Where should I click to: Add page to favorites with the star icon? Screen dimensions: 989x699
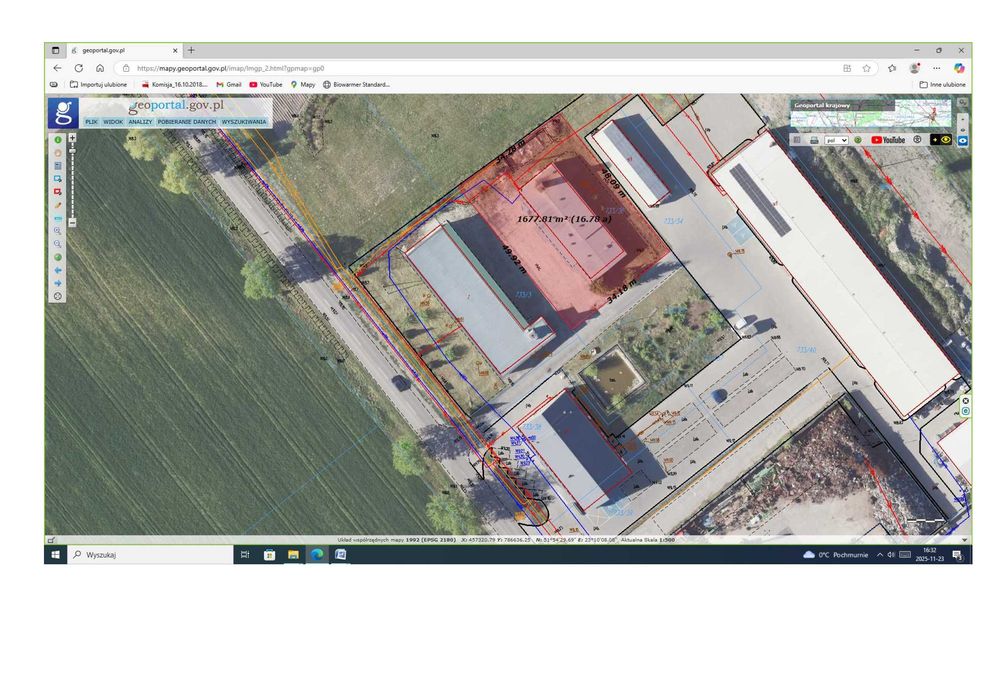867,68
